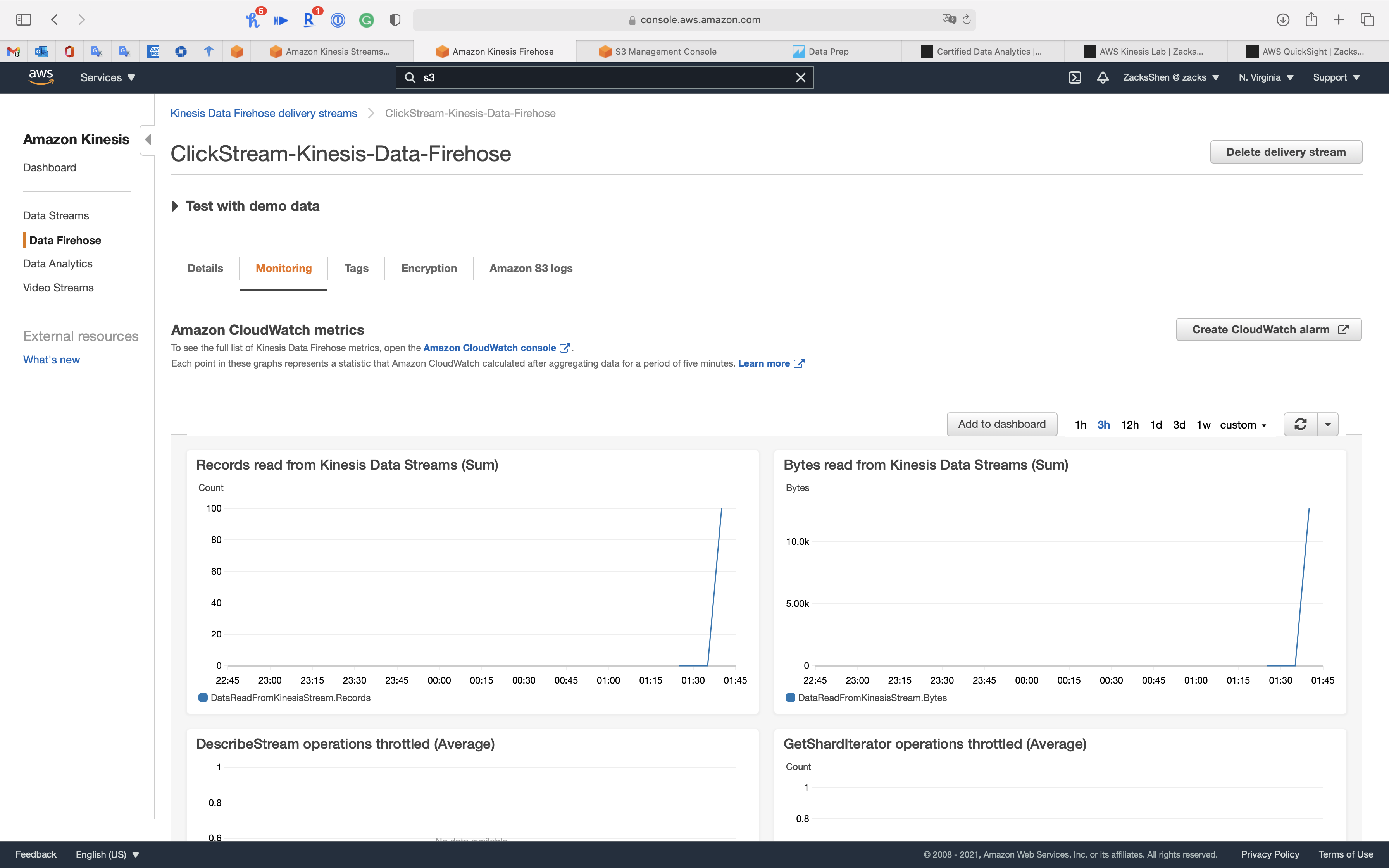The image size is (1389, 868).
Task: Open AWS CloudShell terminal icon
Action: tap(1074, 77)
